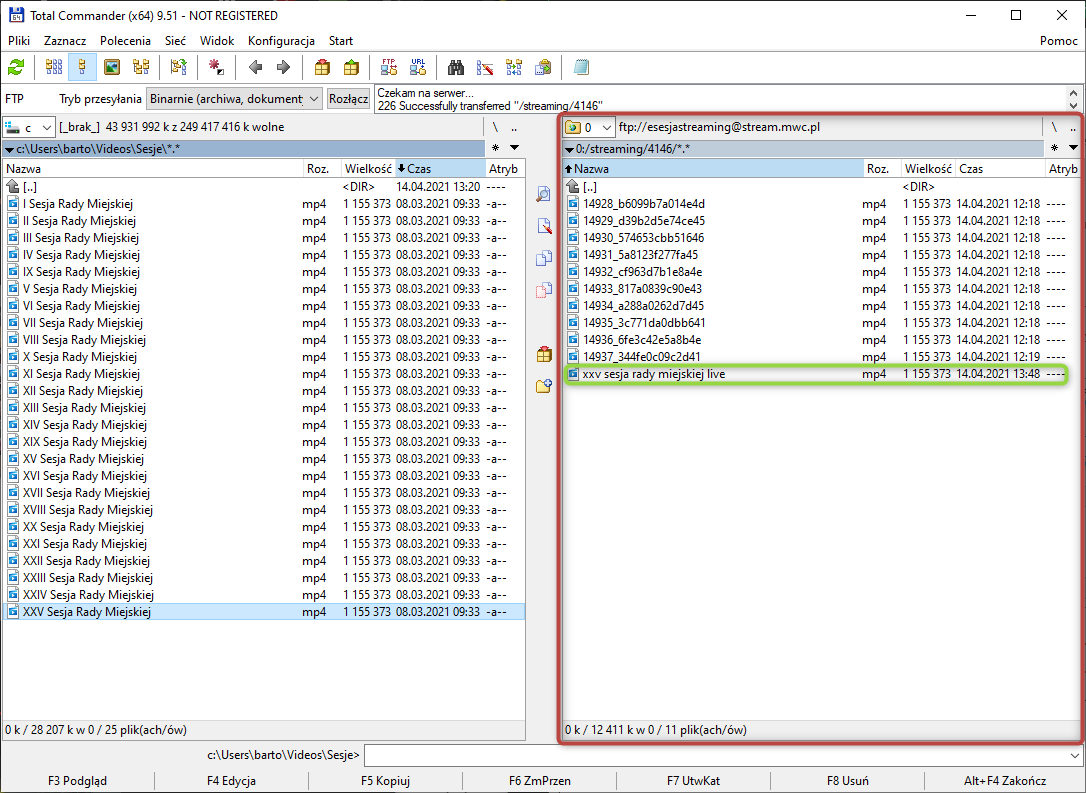Click the Pack files toolbar icon
The image size is (1086, 793).
coord(322,68)
